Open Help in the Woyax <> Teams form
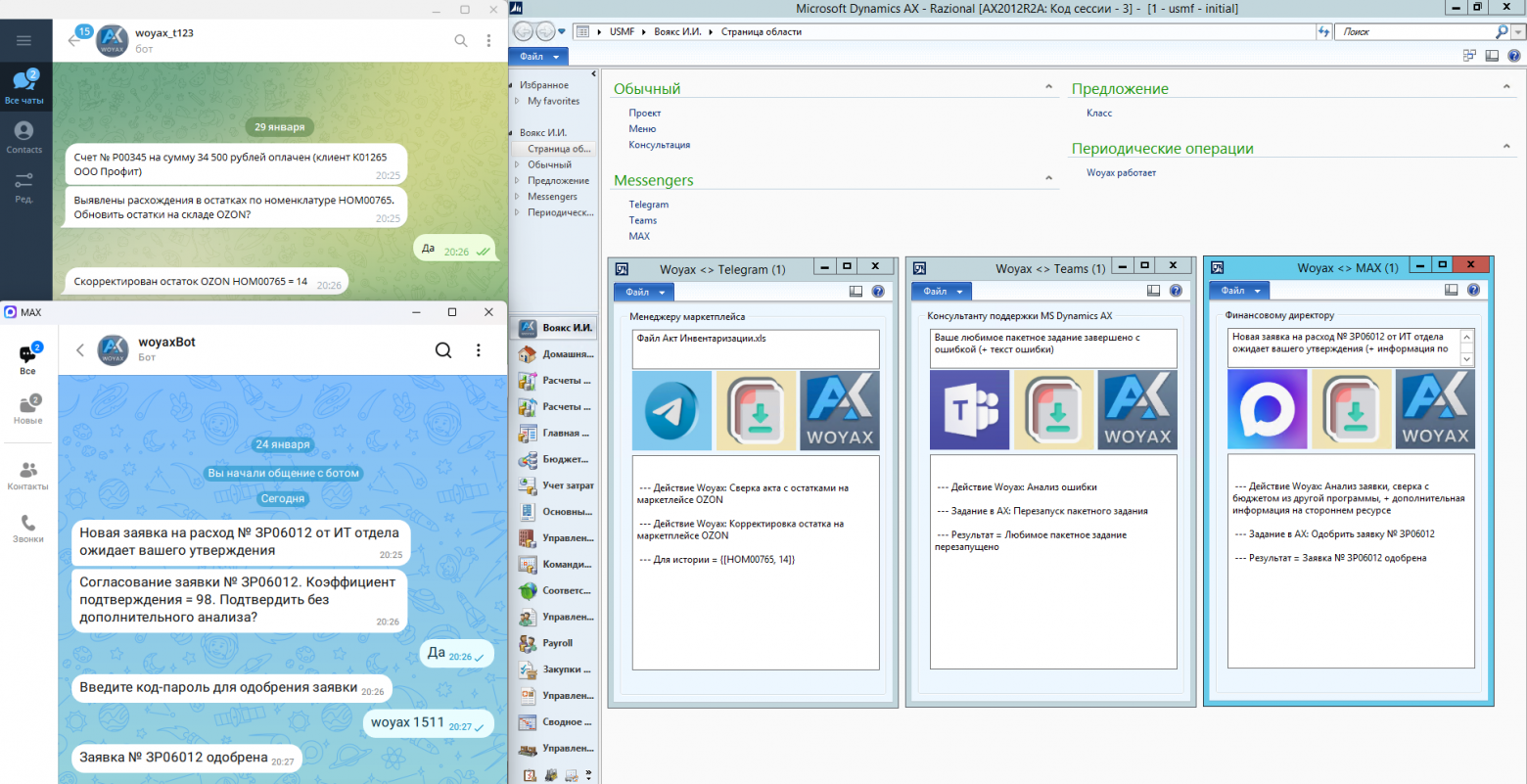The height and width of the screenshot is (784, 1527). (1176, 291)
